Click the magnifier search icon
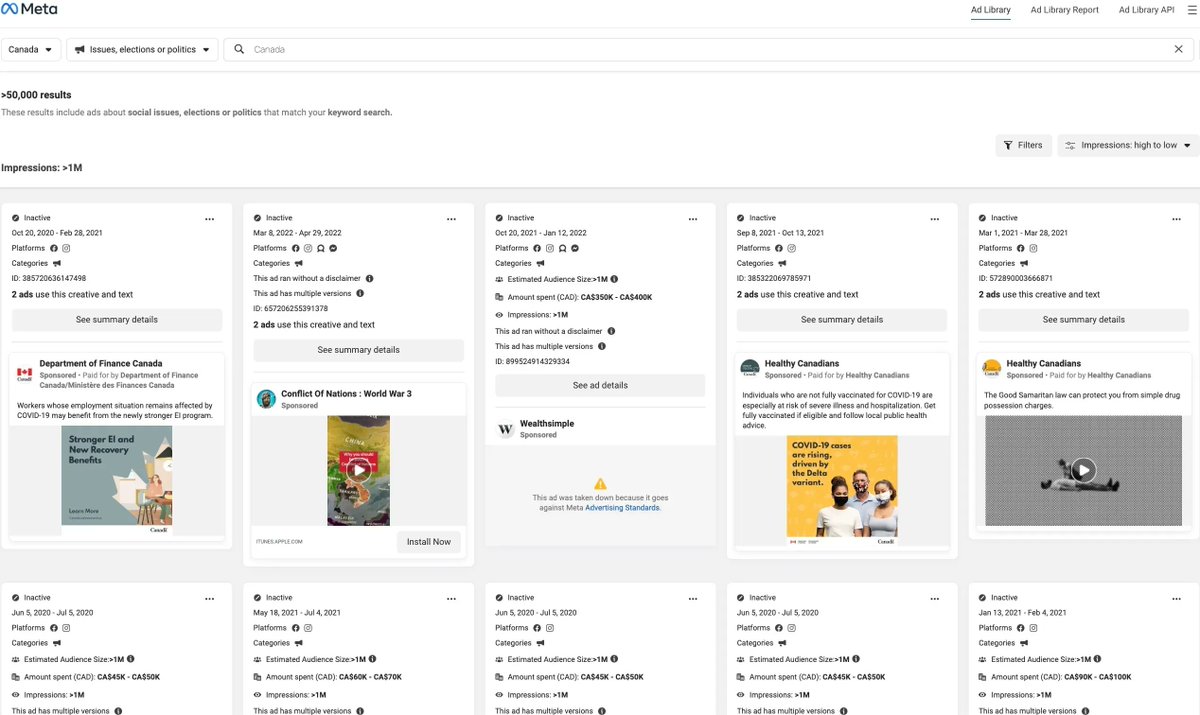The image size is (1200, 715). coord(239,49)
